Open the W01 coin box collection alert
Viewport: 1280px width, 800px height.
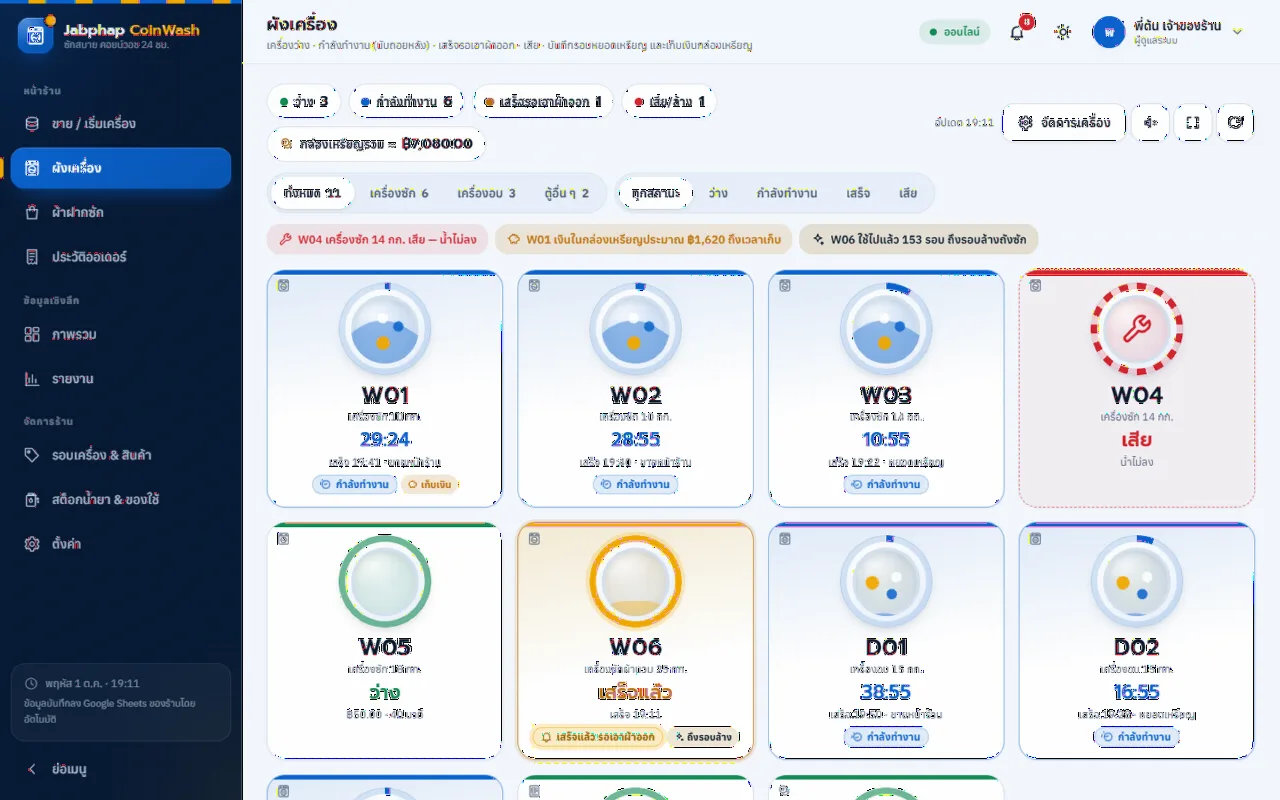(643, 240)
